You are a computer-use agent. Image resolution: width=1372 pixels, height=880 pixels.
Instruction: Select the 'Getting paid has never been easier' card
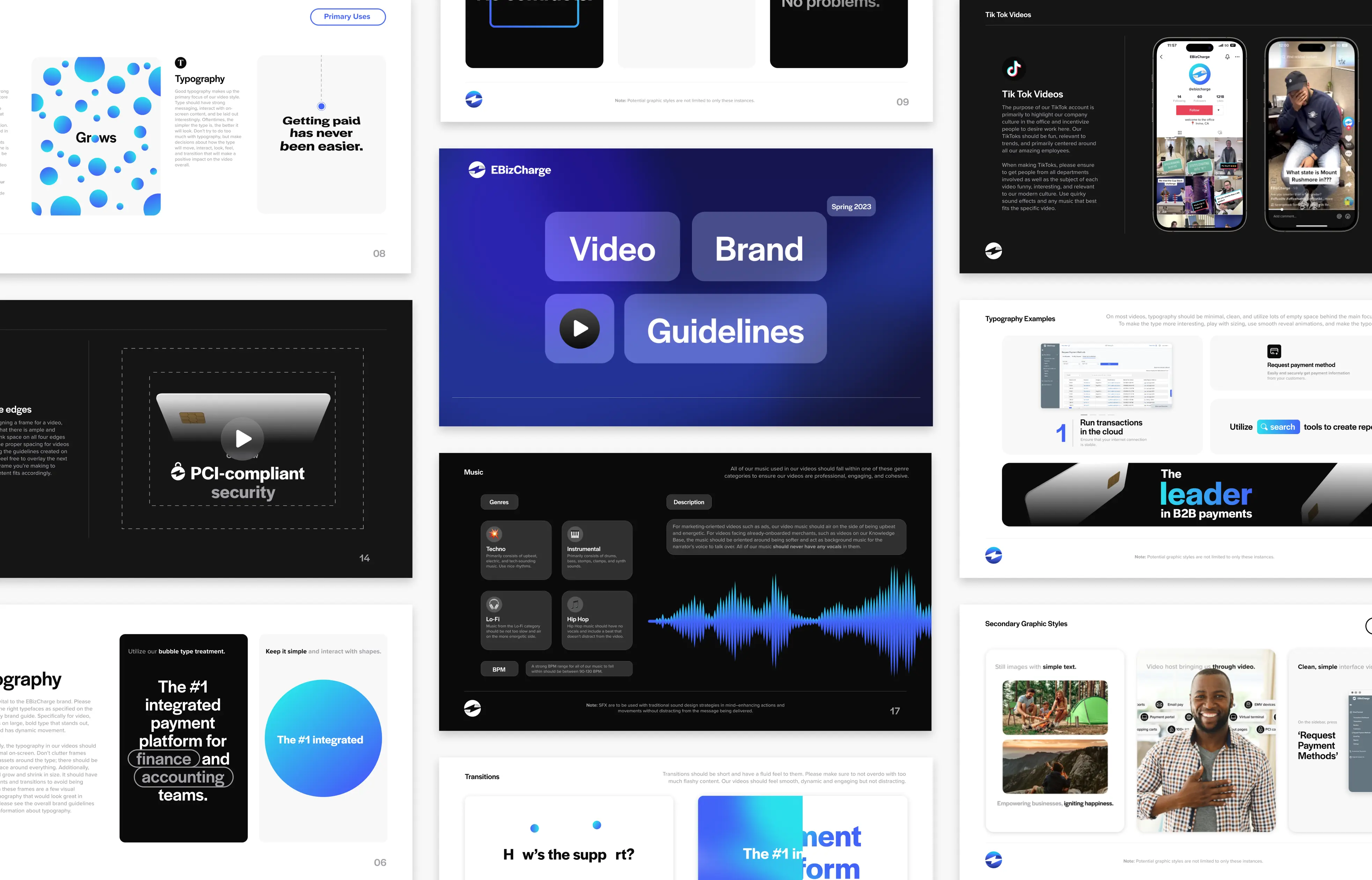pos(322,134)
